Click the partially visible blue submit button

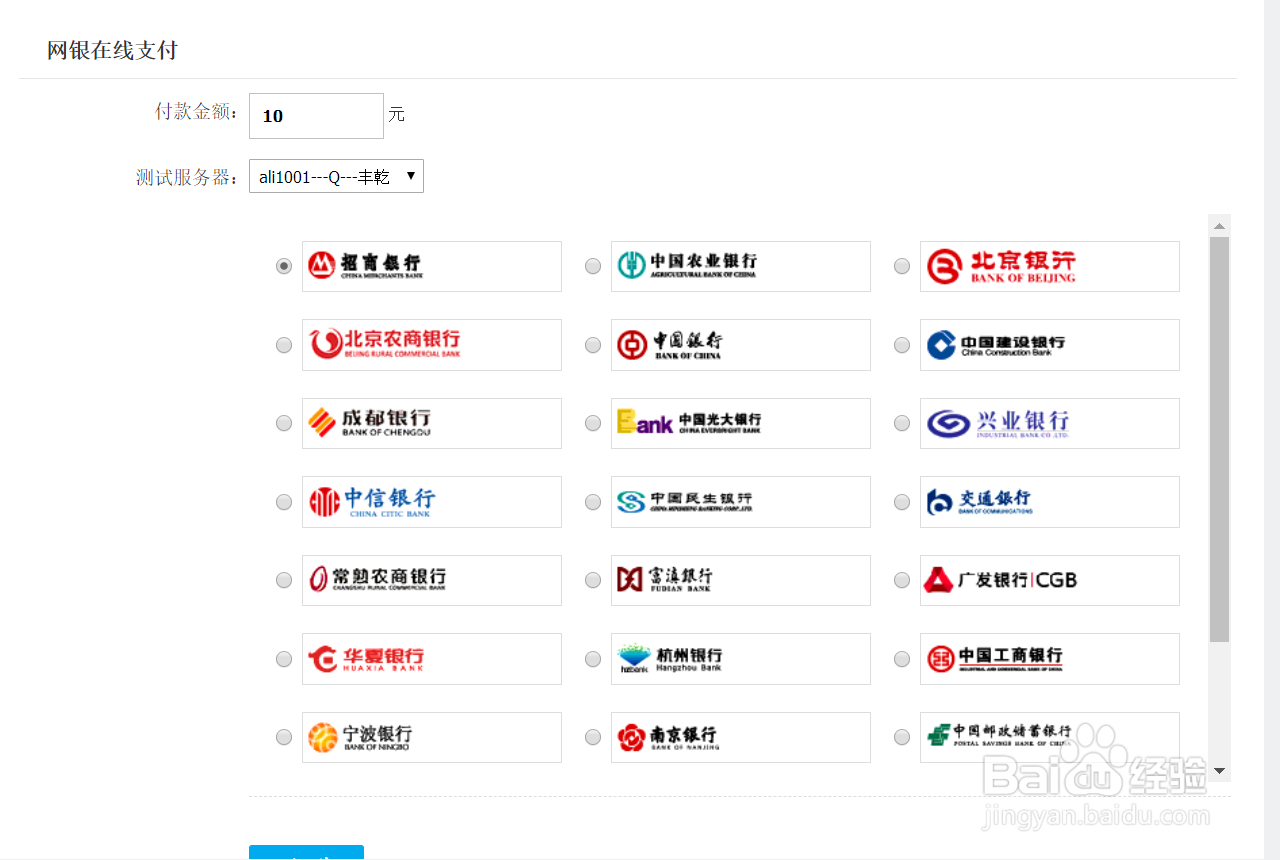pyautogui.click(x=306, y=852)
